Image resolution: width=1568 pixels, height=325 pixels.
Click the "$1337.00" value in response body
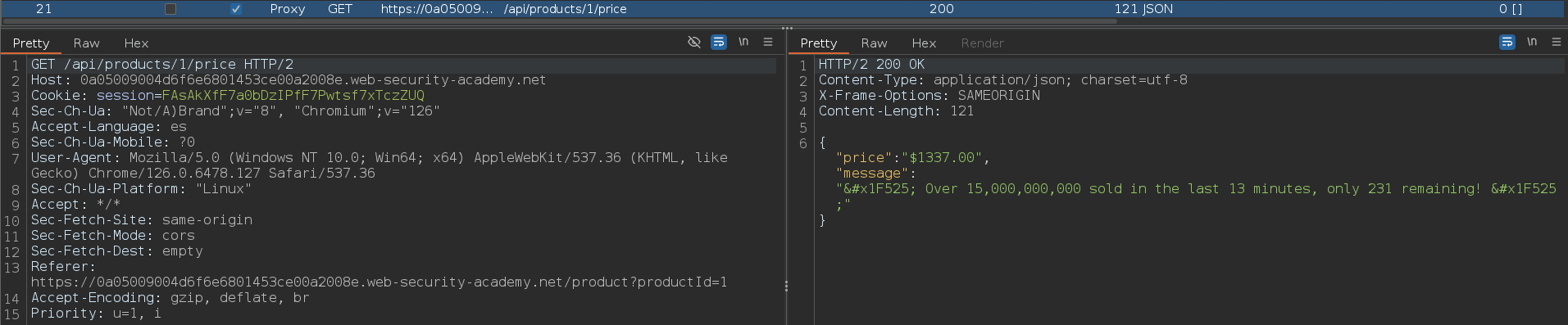point(941,158)
